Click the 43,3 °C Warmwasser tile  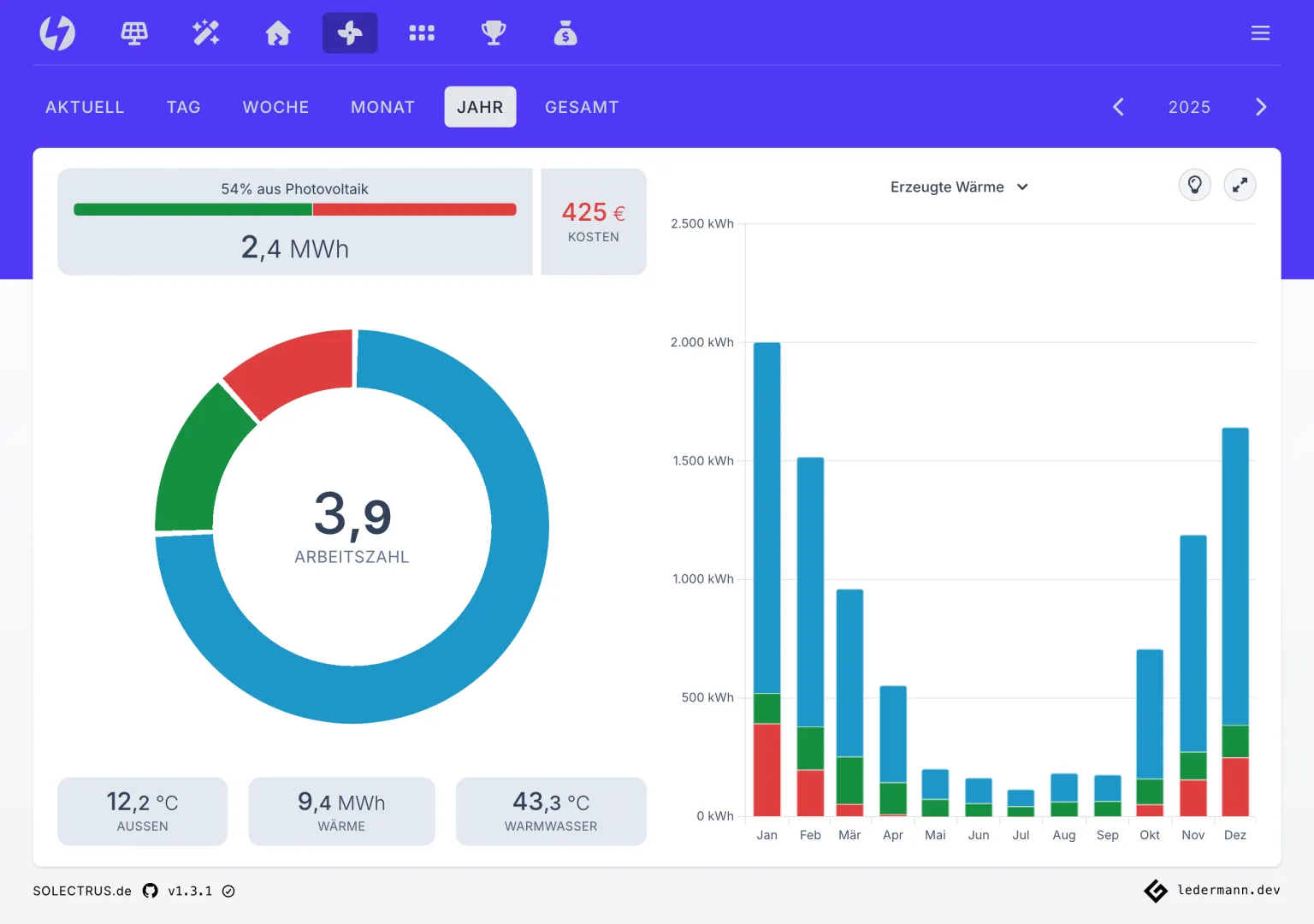coord(551,811)
